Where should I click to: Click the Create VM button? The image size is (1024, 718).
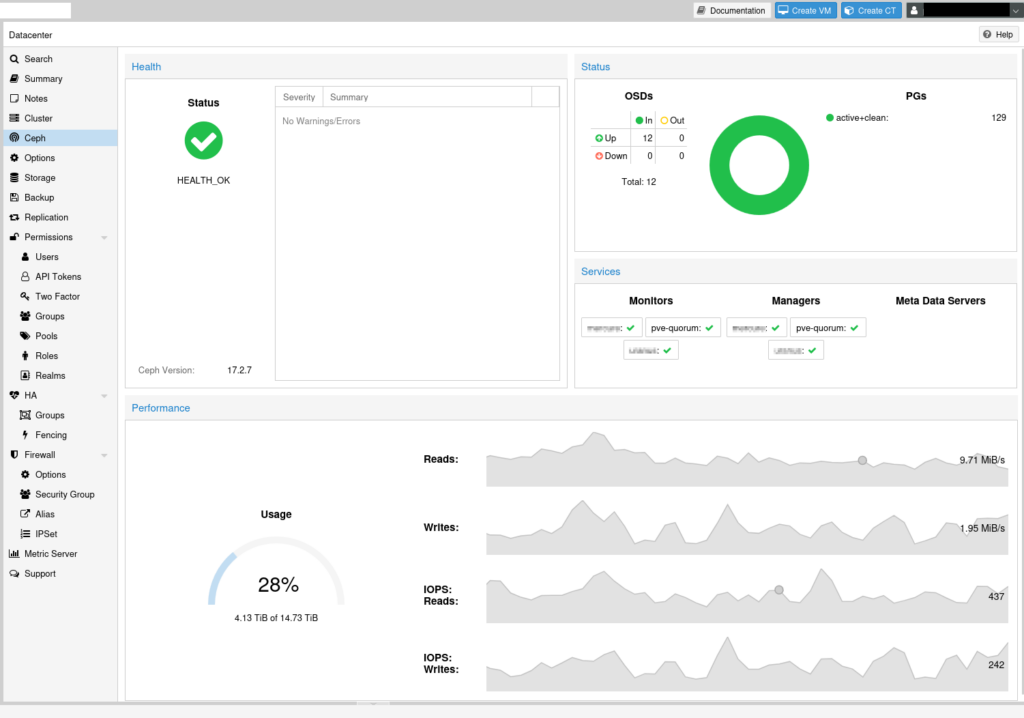805,10
